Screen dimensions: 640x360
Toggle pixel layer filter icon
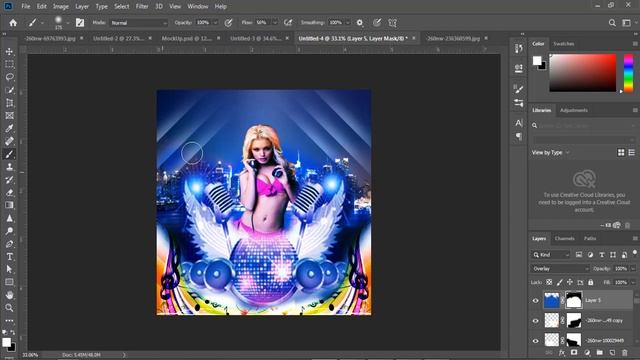(x=579, y=255)
